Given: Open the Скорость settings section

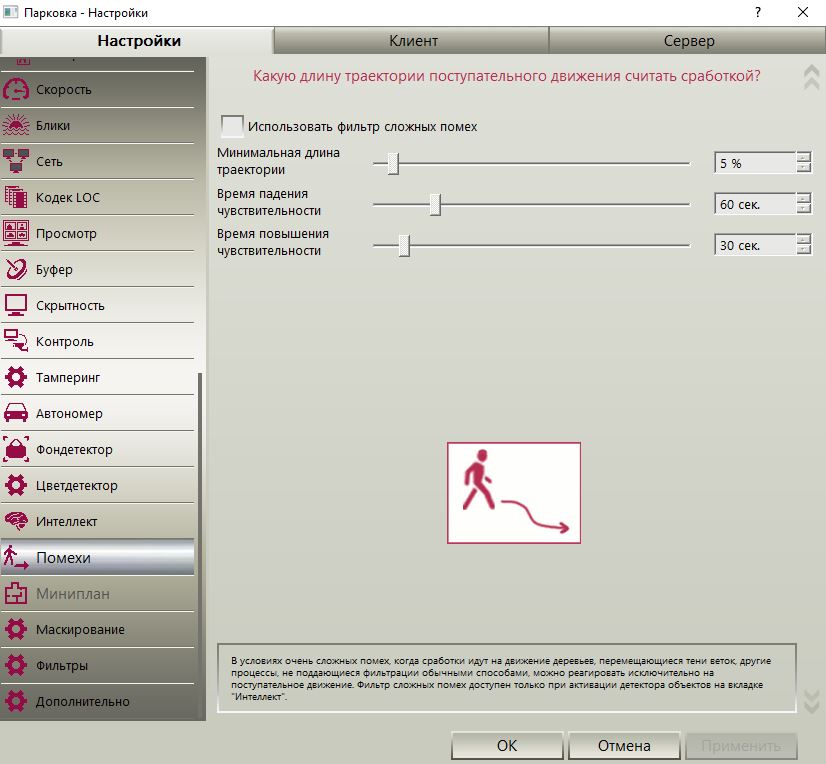Looking at the screenshot, I should click(97, 90).
